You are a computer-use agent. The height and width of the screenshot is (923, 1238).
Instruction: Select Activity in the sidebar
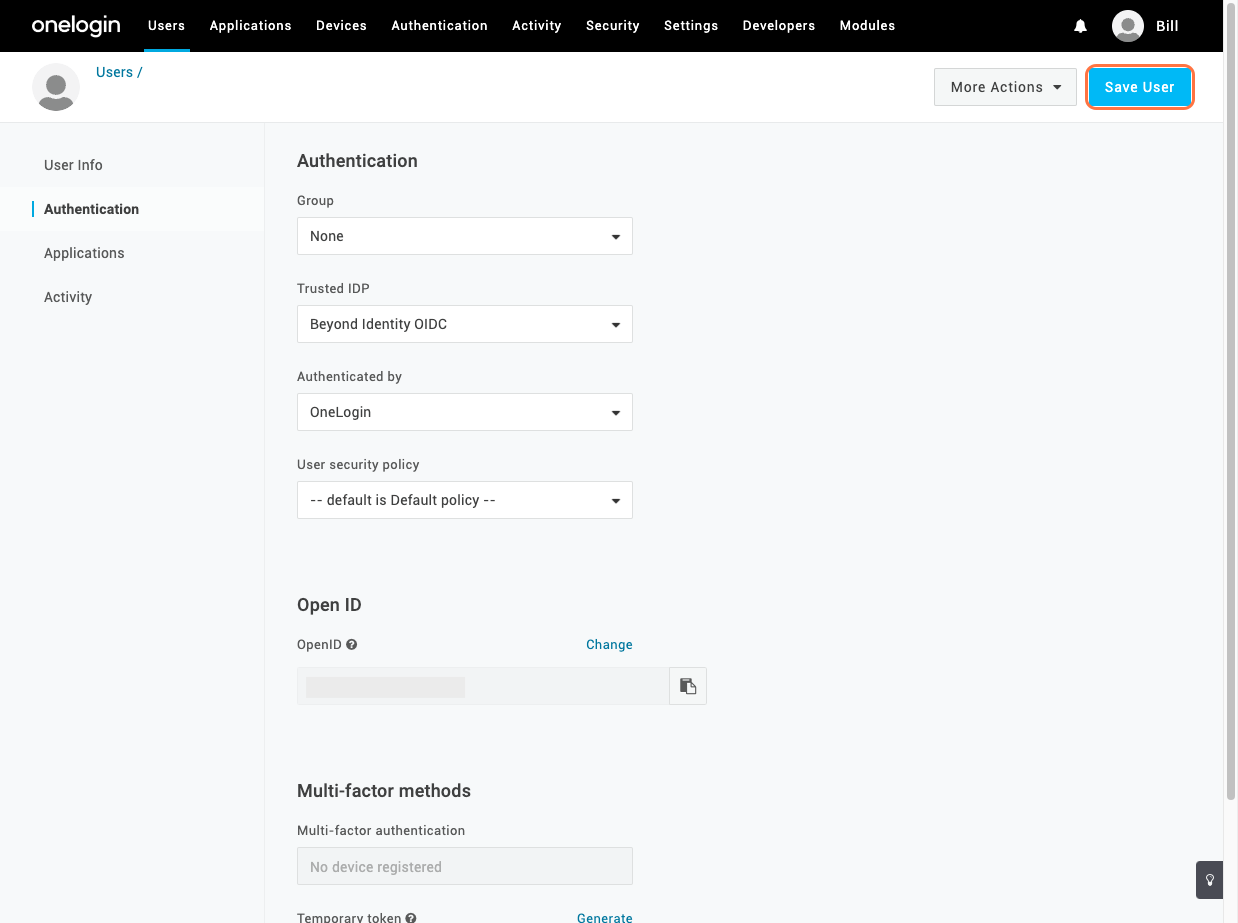point(68,297)
